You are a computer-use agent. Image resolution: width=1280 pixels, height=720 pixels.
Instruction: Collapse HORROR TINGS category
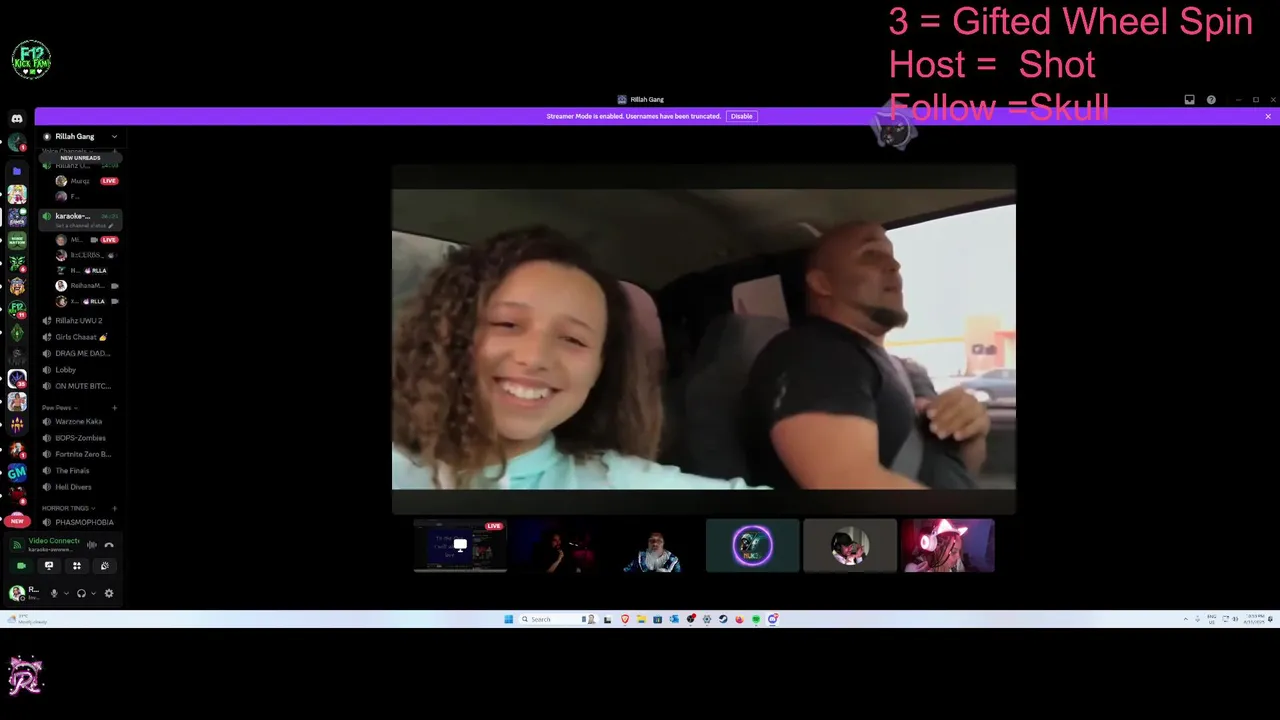click(x=69, y=508)
